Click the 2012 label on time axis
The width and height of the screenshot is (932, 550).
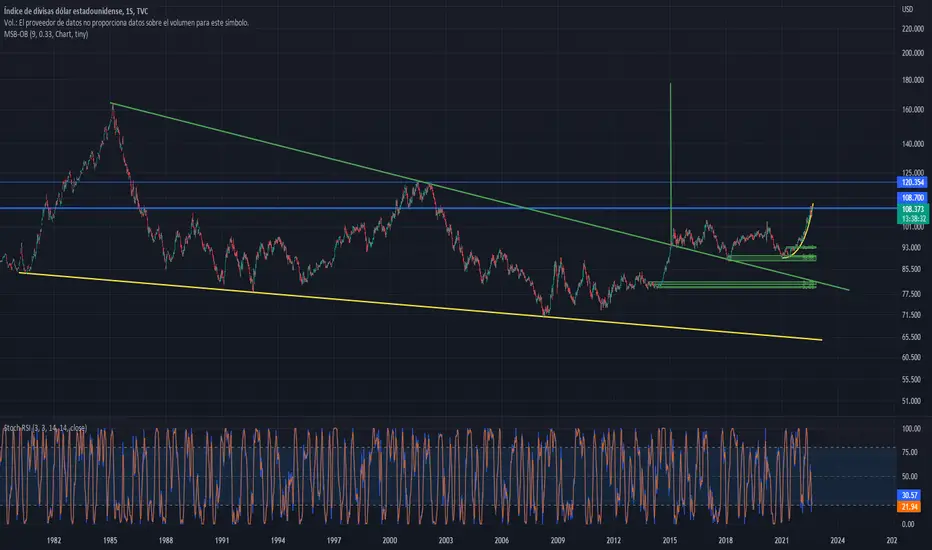click(x=613, y=540)
